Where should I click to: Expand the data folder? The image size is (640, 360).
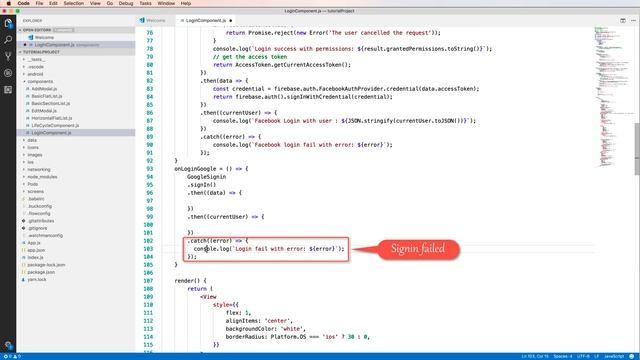point(24,140)
